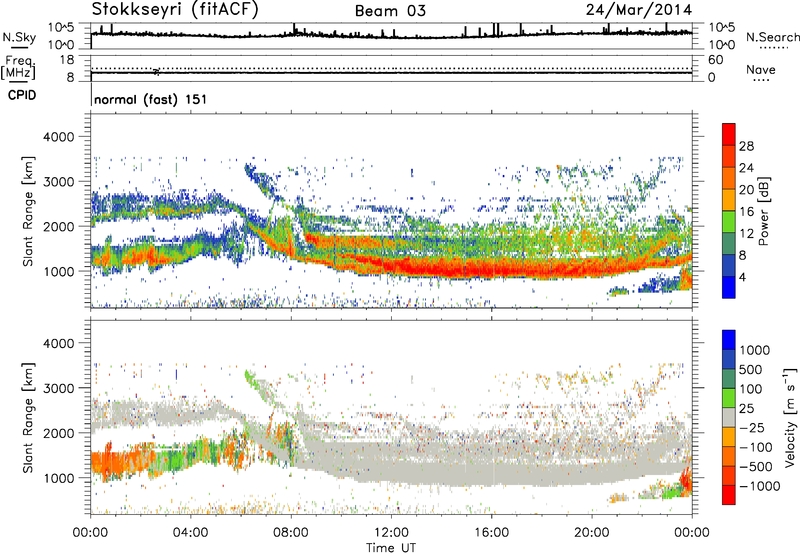Screen dimensions: 800x554
Task: Select the 'CPID' row label
Action: point(22,95)
